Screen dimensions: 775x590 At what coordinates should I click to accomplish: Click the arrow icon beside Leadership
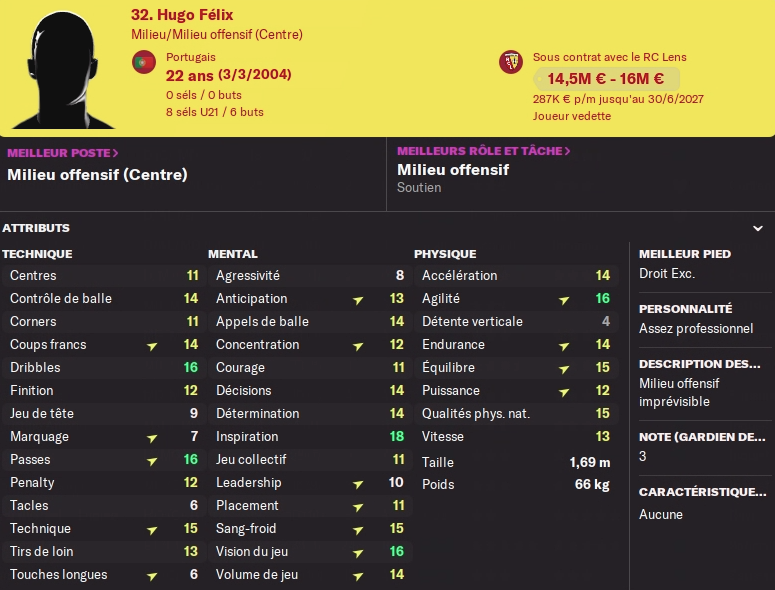358,483
